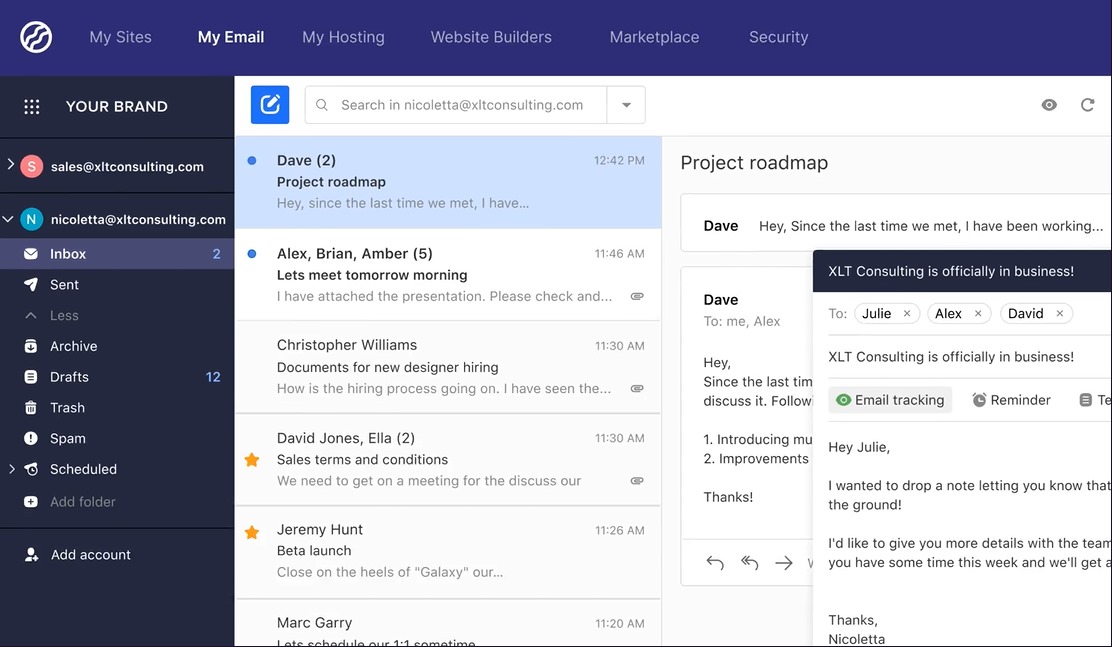1112x647 pixels.
Task: Compose a new email with the blue pencil button
Action: pos(270,105)
